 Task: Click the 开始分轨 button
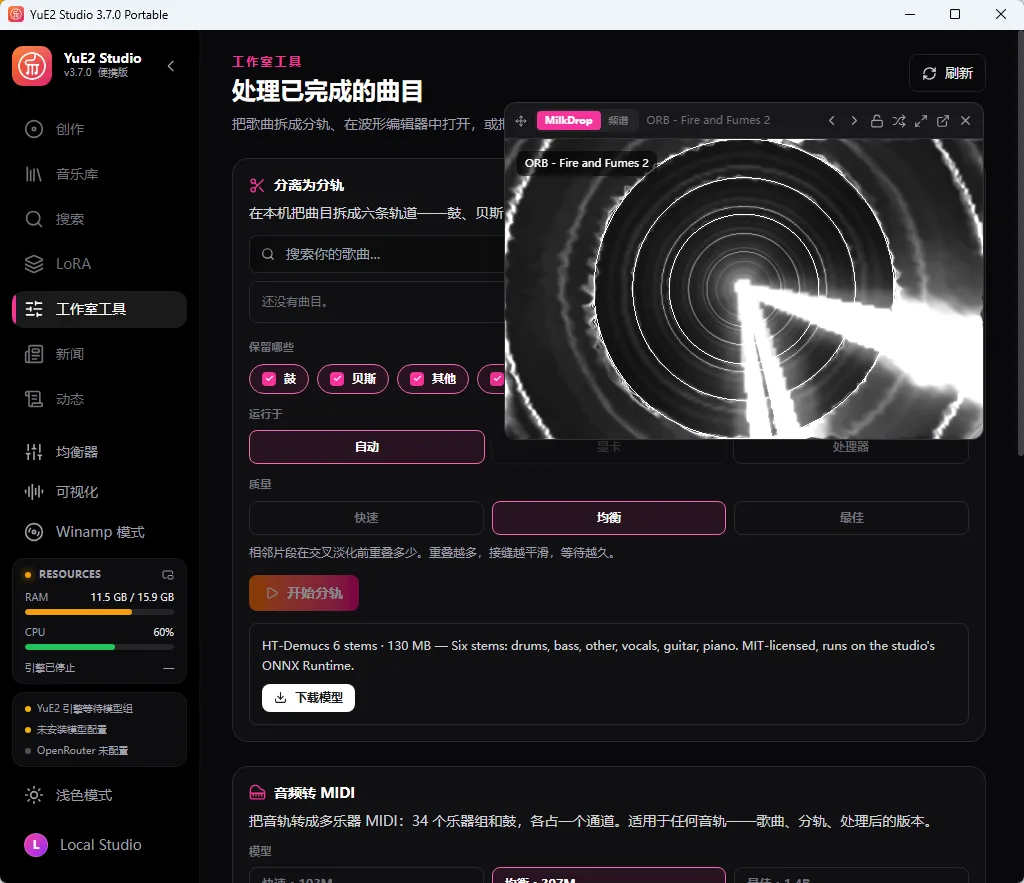304,593
